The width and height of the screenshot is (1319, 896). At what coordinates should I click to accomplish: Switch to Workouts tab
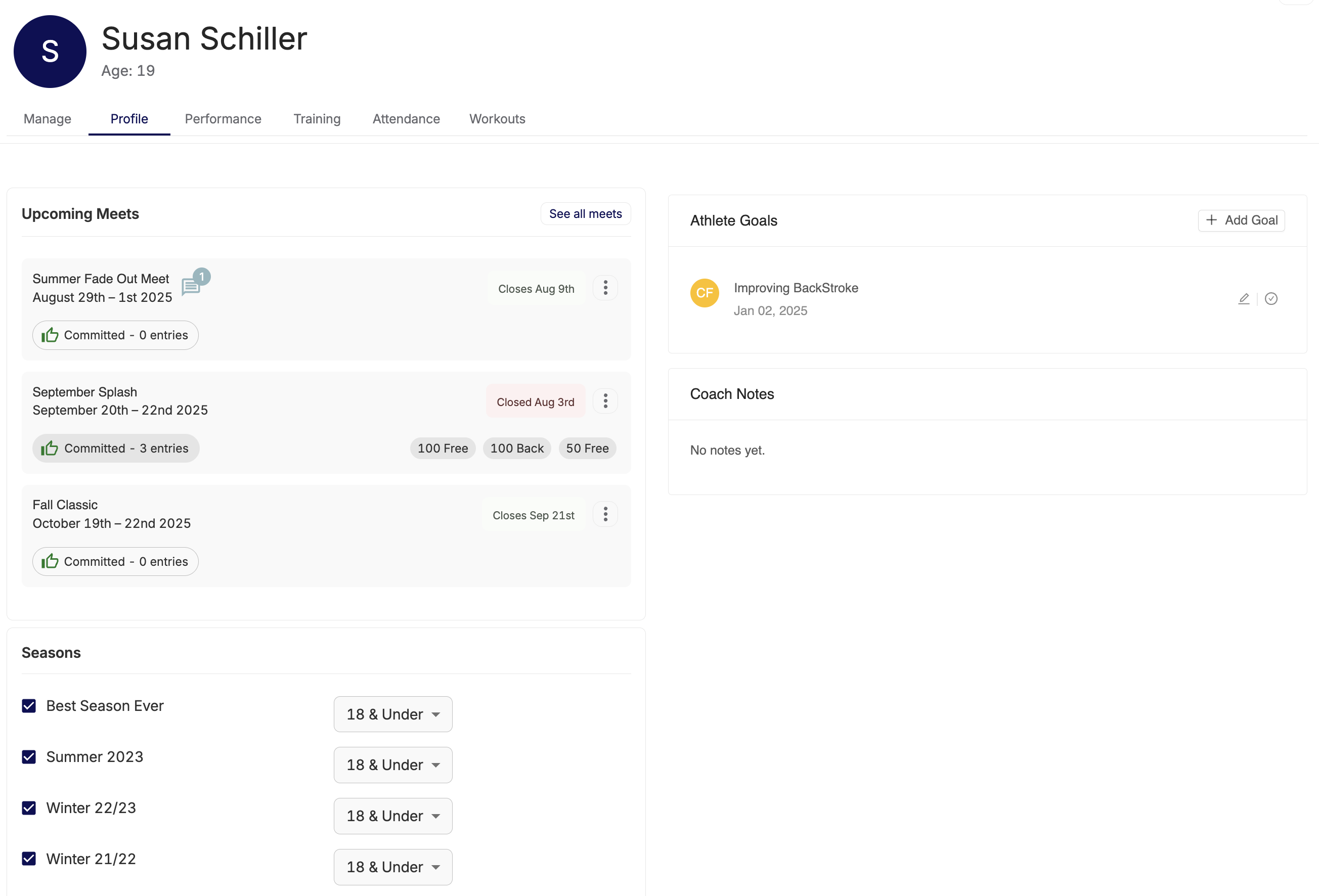coord(497,119)
